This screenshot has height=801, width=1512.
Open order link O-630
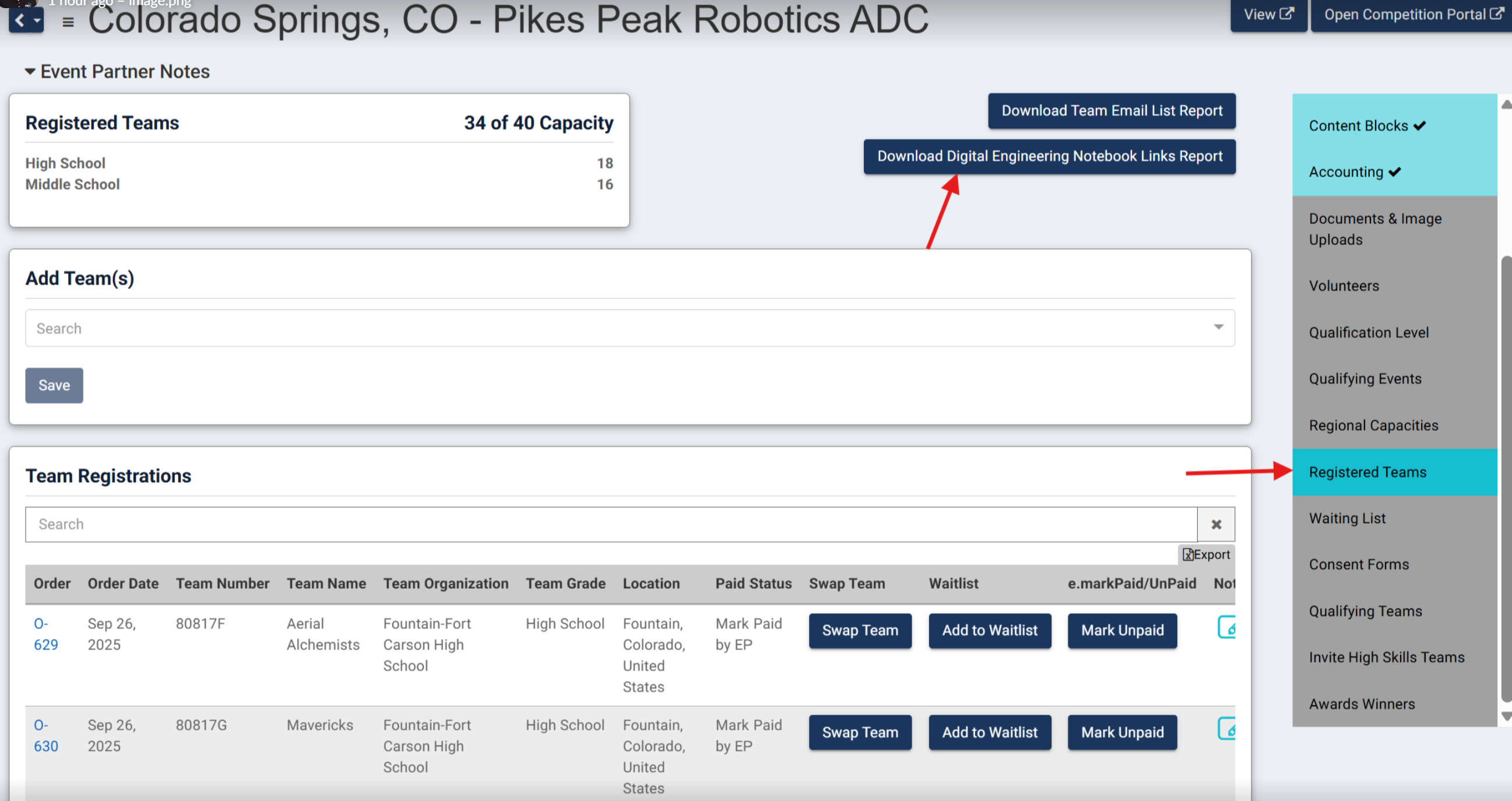coord(46,736)
